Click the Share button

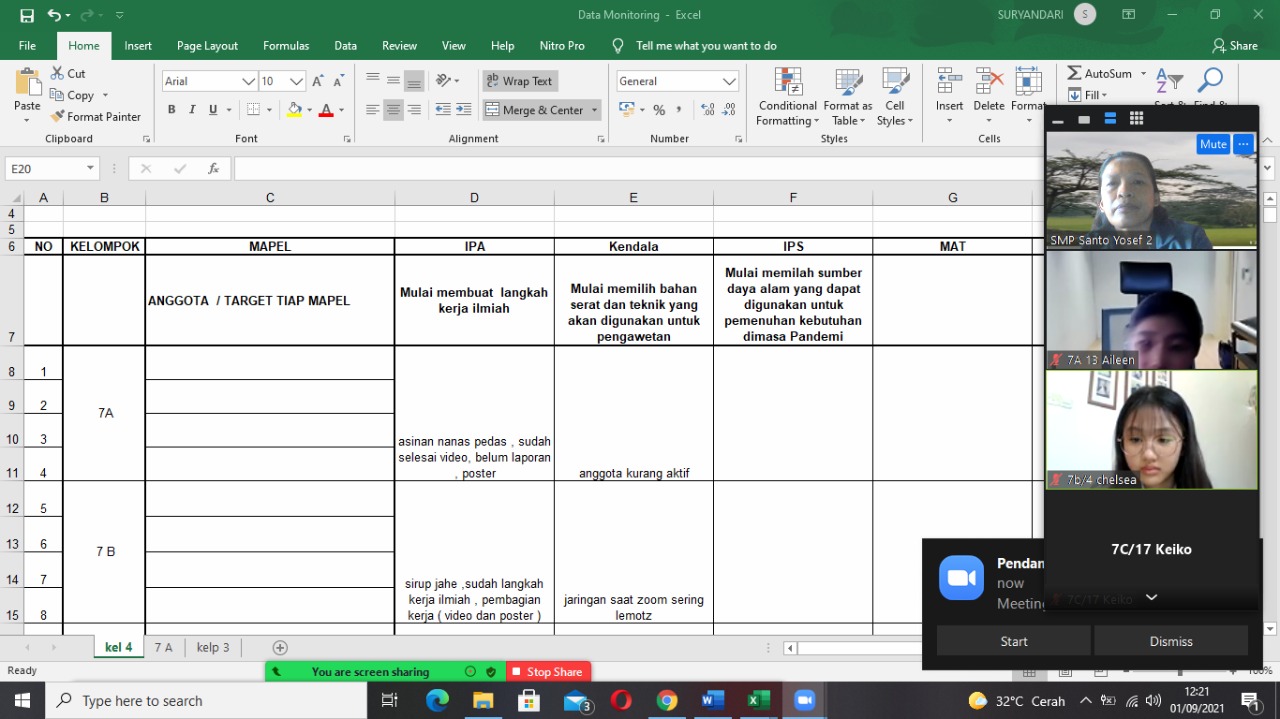pos(1235,46)
